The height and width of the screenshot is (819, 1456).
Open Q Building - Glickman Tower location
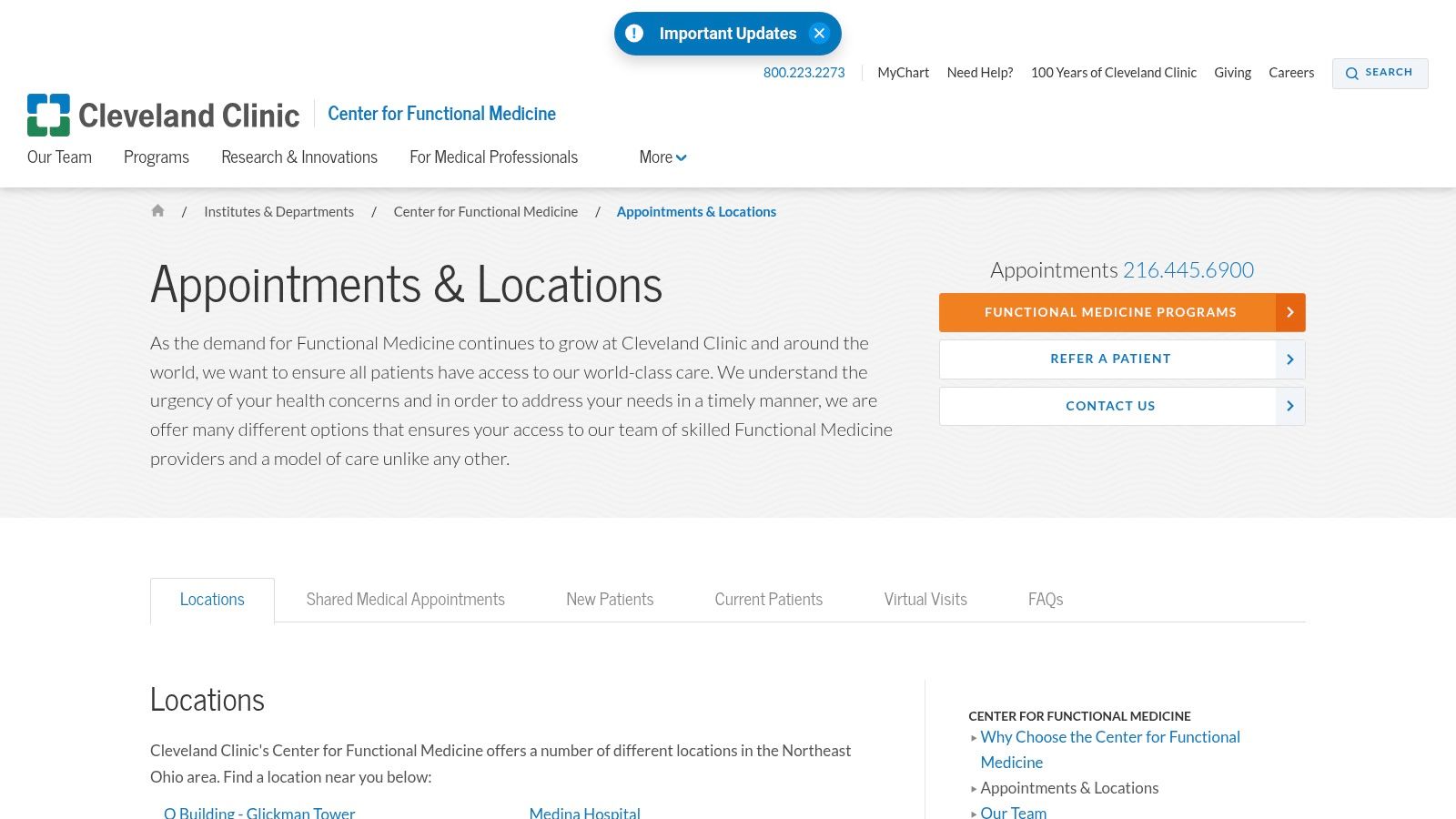259,812
